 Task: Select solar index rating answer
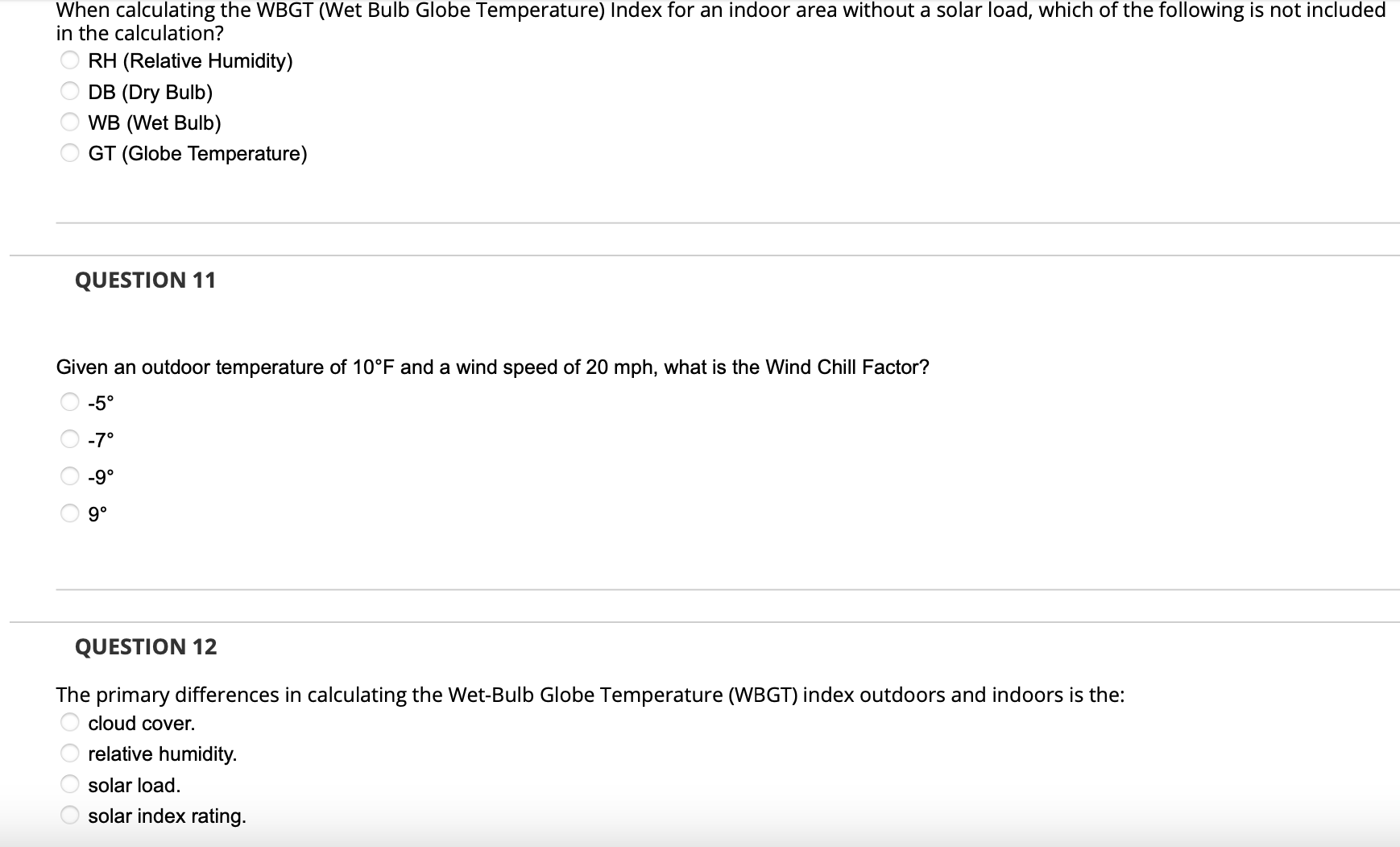coord(68,812)
